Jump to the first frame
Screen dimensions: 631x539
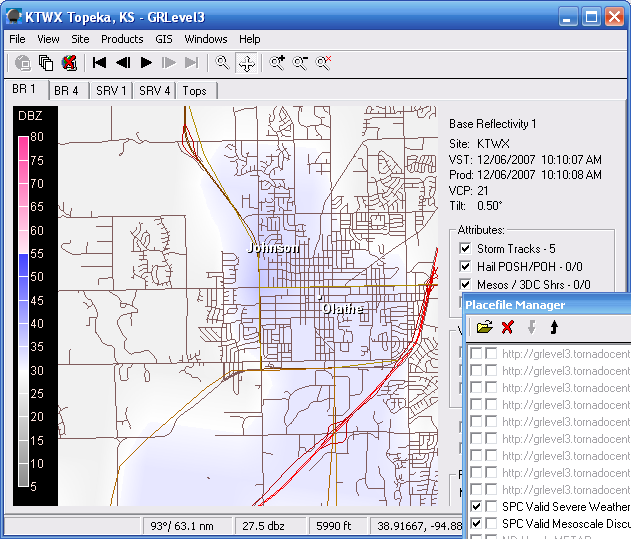[99, 63]
